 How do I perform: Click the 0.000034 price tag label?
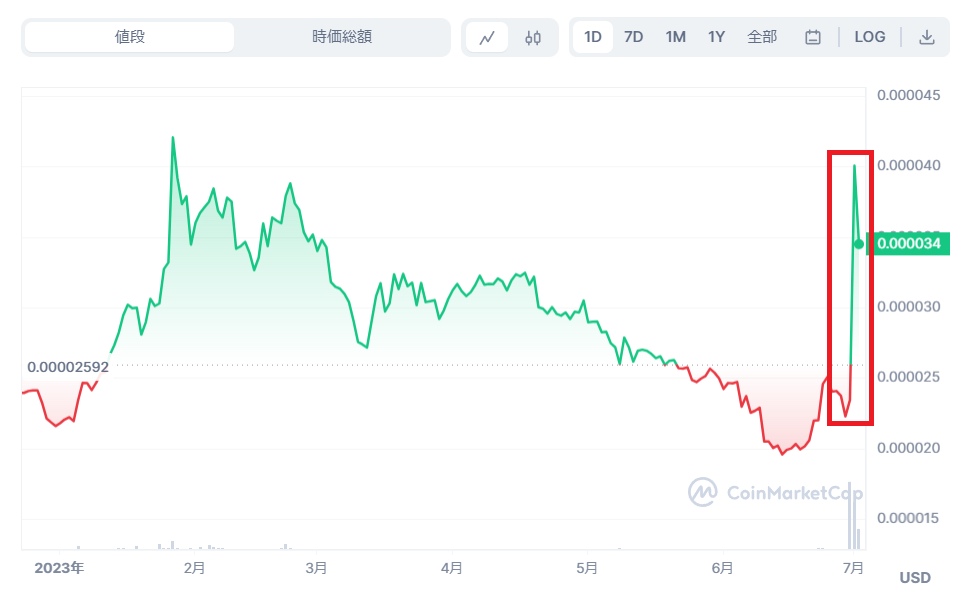coord(911,242)
